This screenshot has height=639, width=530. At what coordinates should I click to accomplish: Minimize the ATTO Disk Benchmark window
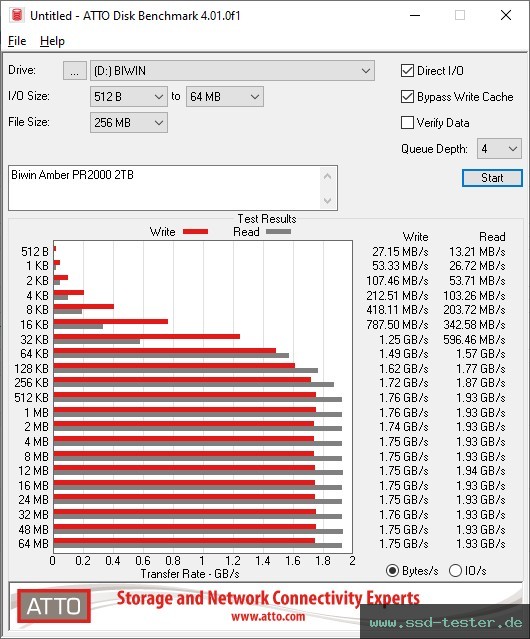(x=415, y=15)
